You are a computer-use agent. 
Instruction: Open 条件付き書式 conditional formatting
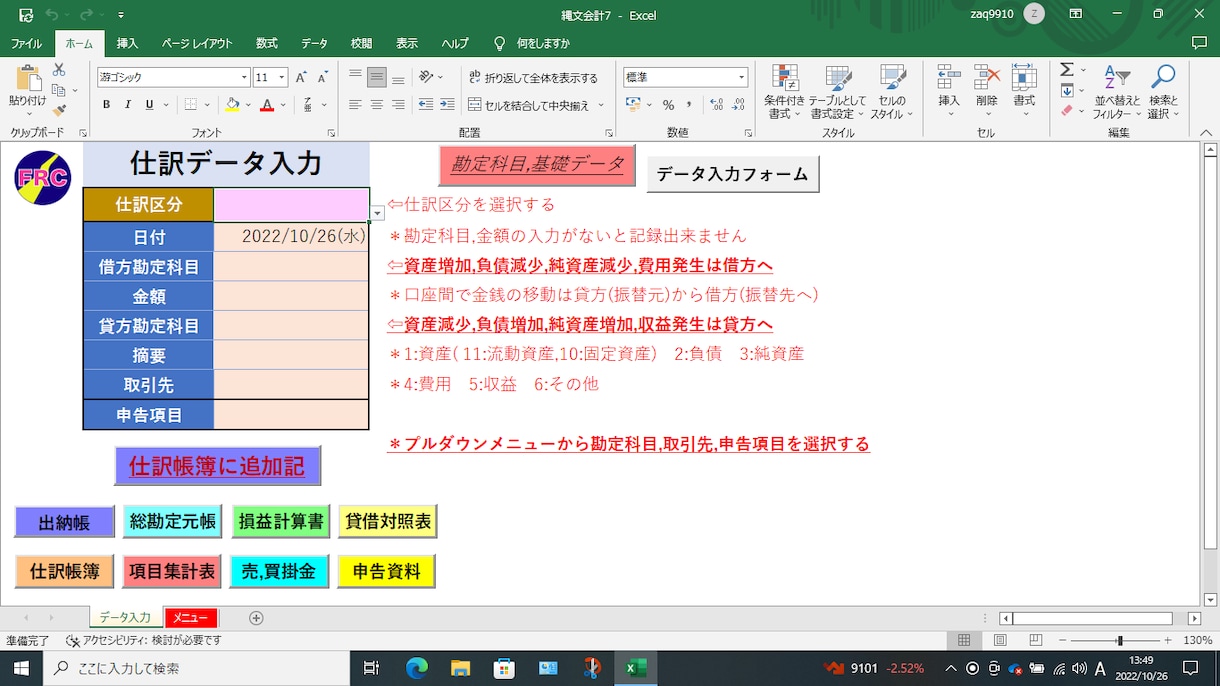[x=784, y=91]
